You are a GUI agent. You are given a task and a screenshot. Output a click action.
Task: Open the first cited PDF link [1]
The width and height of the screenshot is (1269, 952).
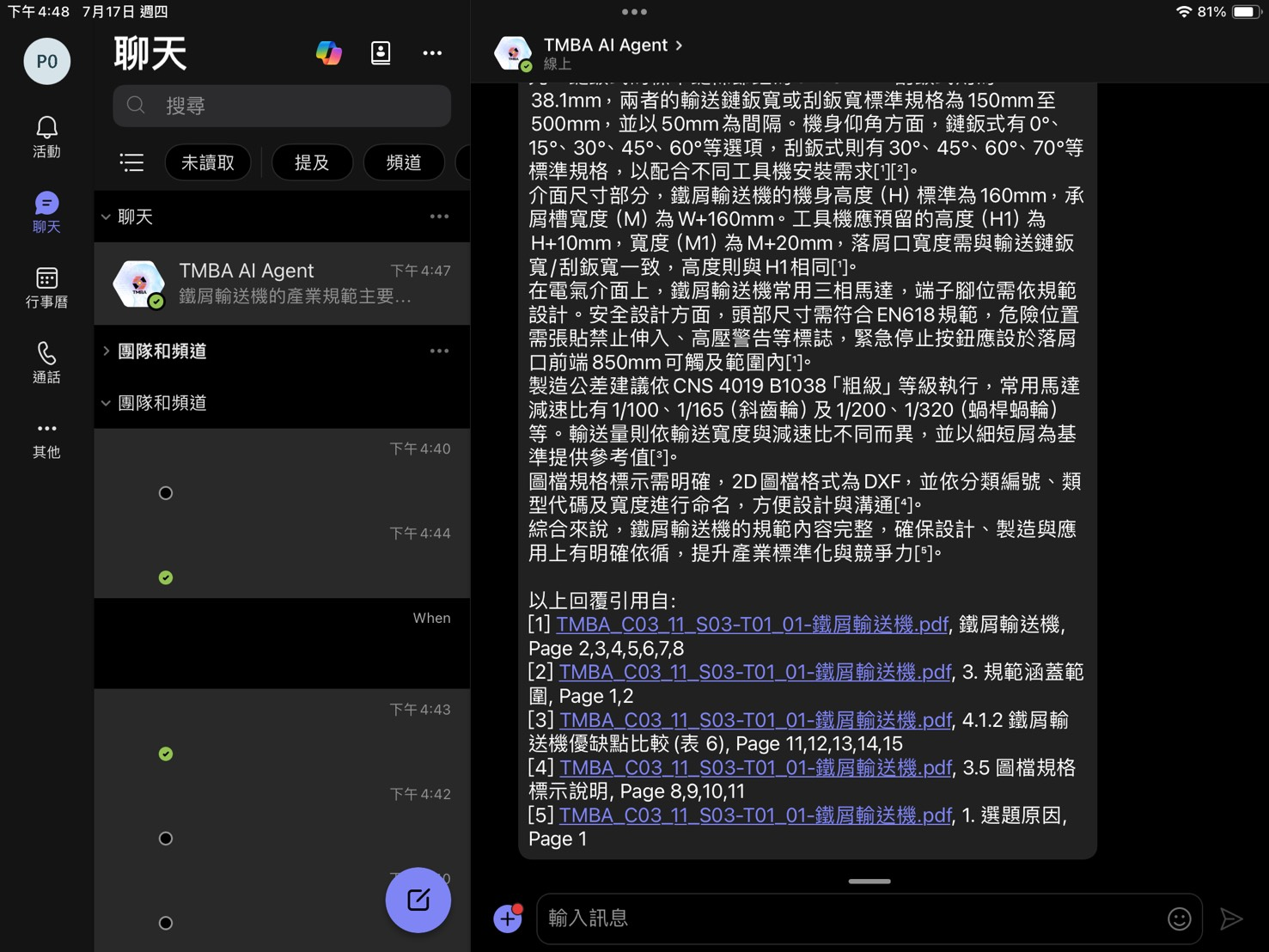752,625
